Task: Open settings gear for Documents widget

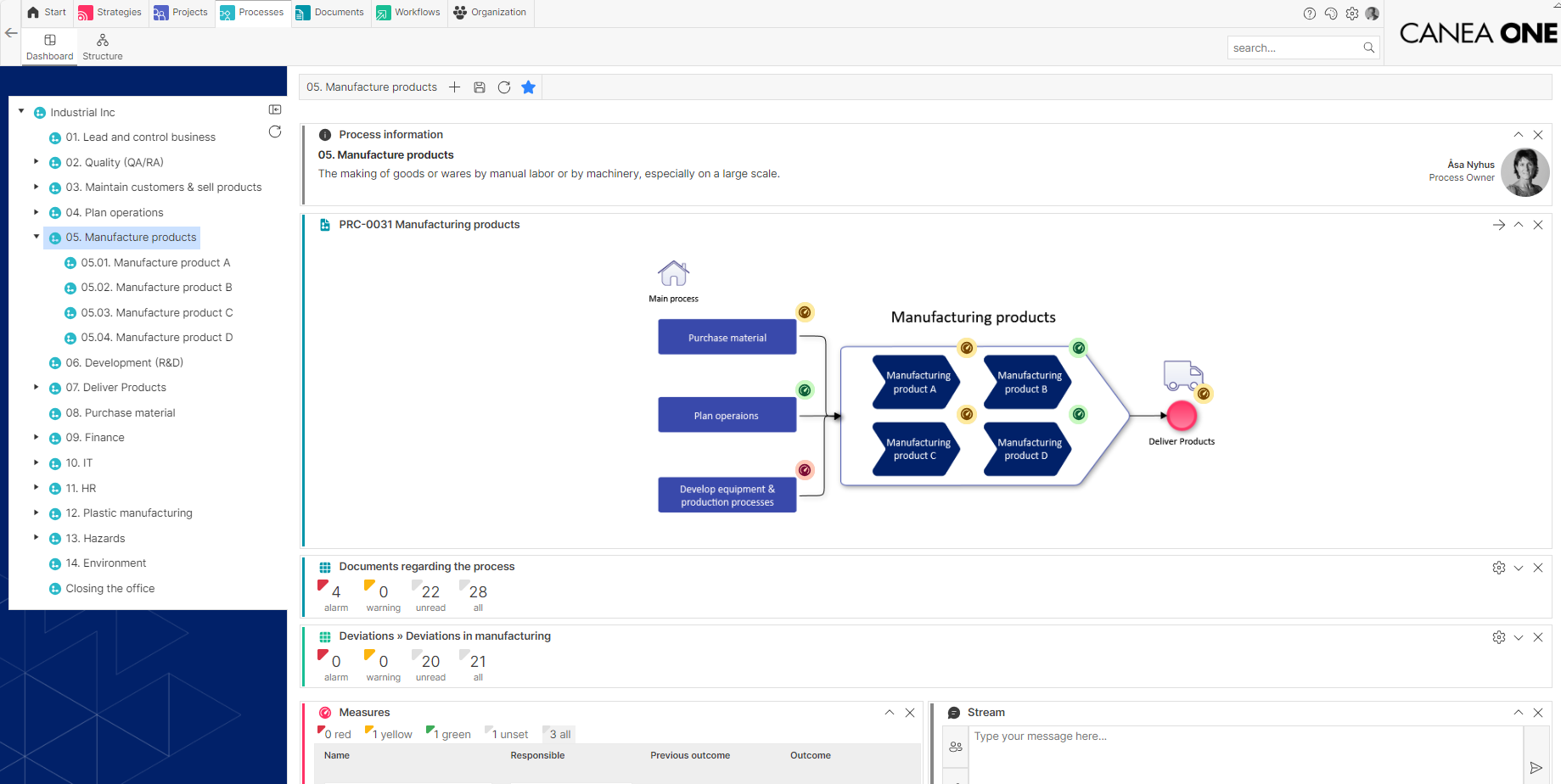Action: point(1499,568)
